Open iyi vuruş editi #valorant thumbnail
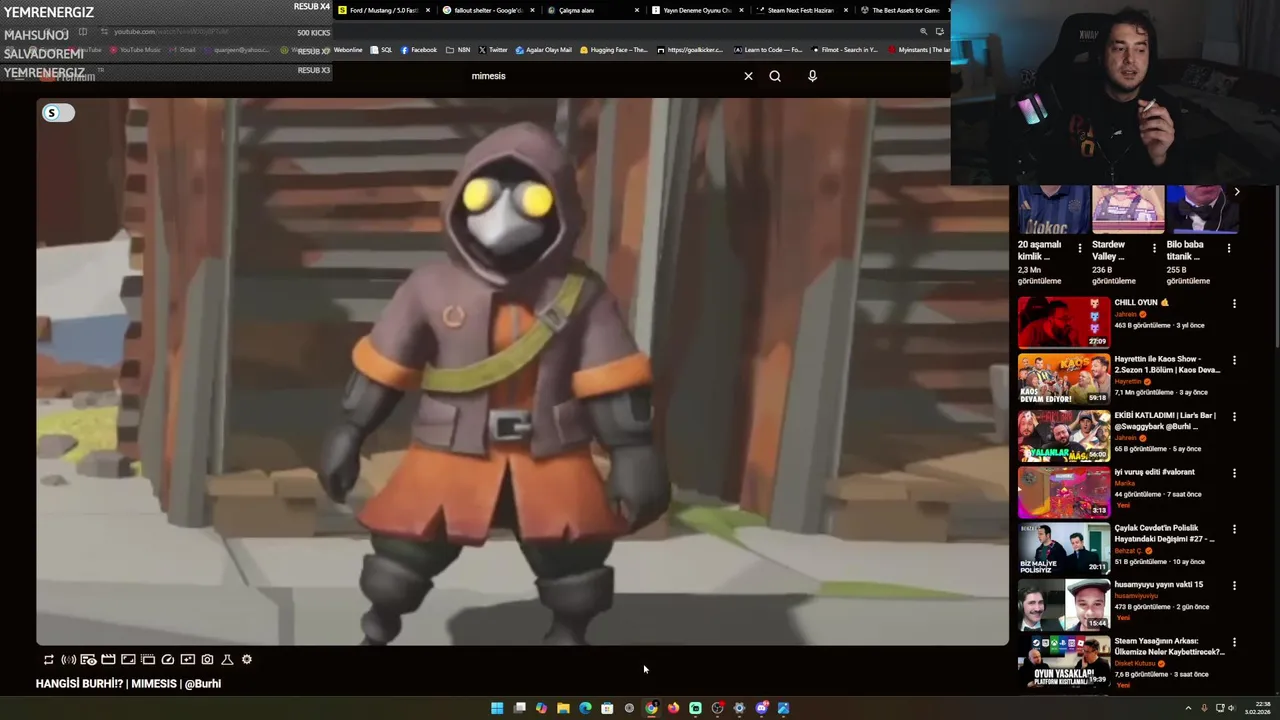Viewport: 1280px width, 720px height. [x=1064, y=491]
